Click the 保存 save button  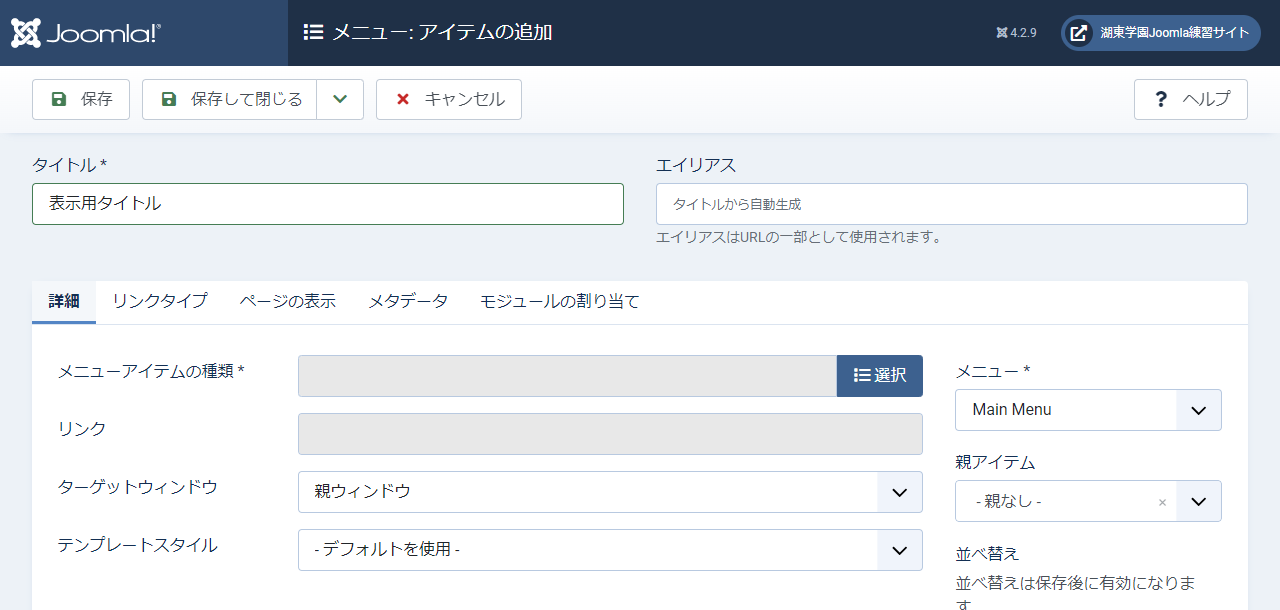pos(81,100)
